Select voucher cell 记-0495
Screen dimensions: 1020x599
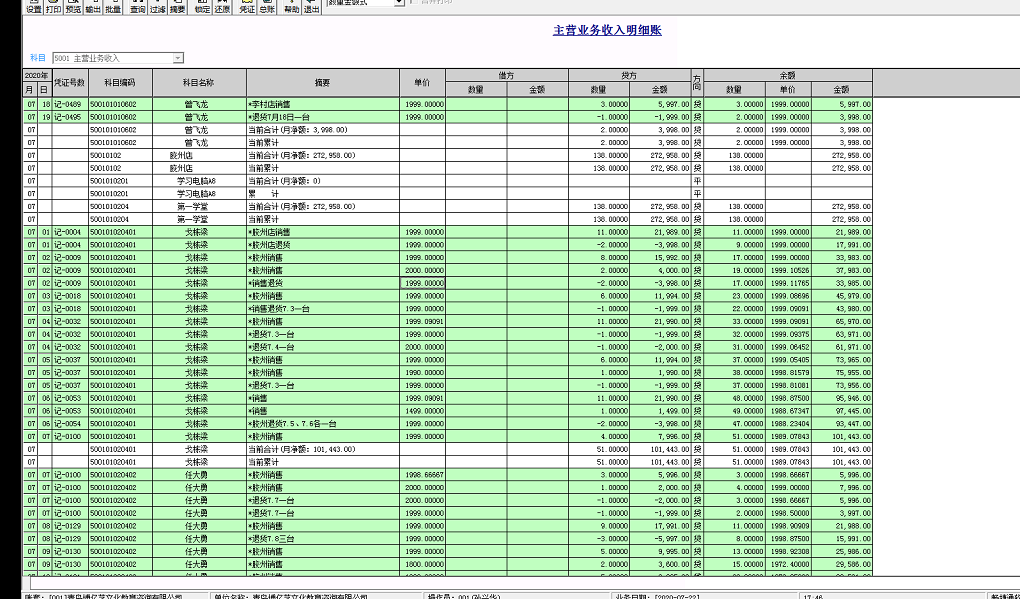tap(70, 117)
